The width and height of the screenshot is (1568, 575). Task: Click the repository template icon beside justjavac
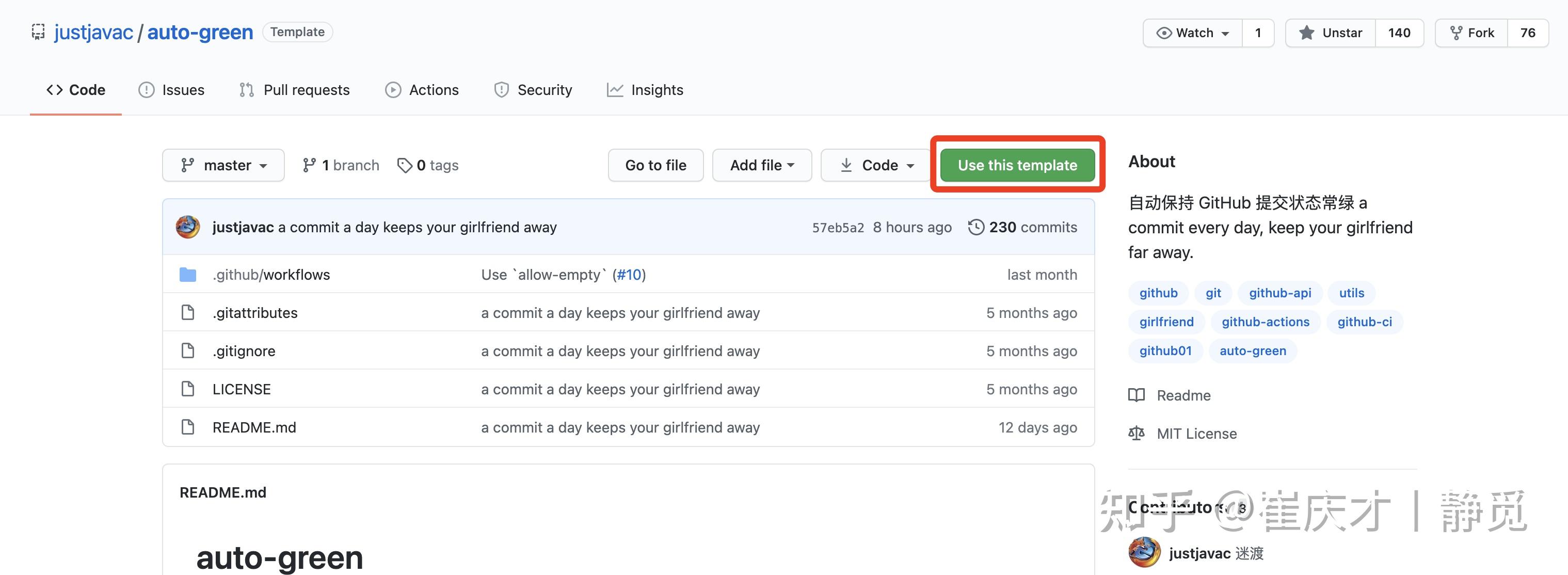pyautogui.click(x=38, y=31)
